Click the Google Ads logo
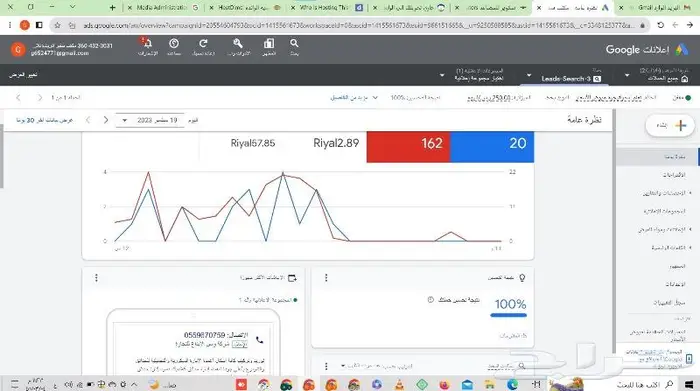Viewport: 700px width, 391px height. click(x=682, y=50)
